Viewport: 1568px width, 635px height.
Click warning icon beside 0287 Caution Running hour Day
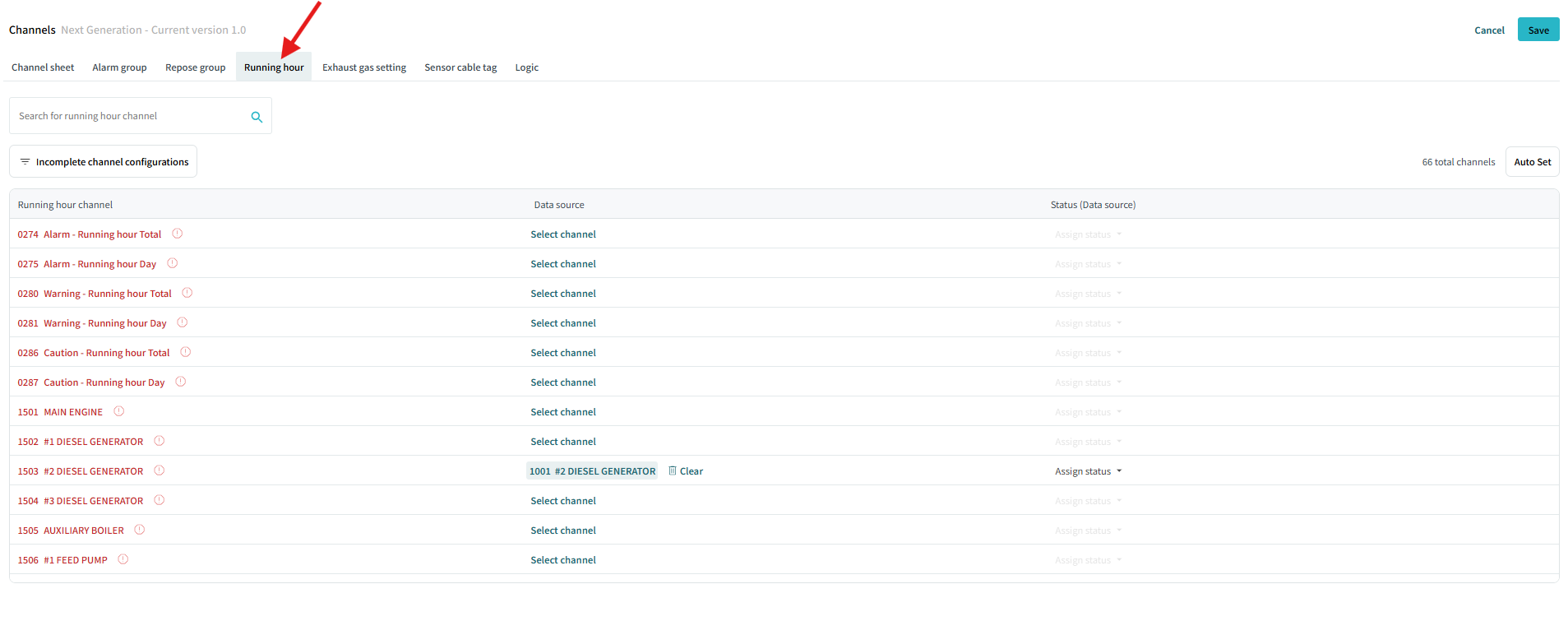[x=180, y=382]
